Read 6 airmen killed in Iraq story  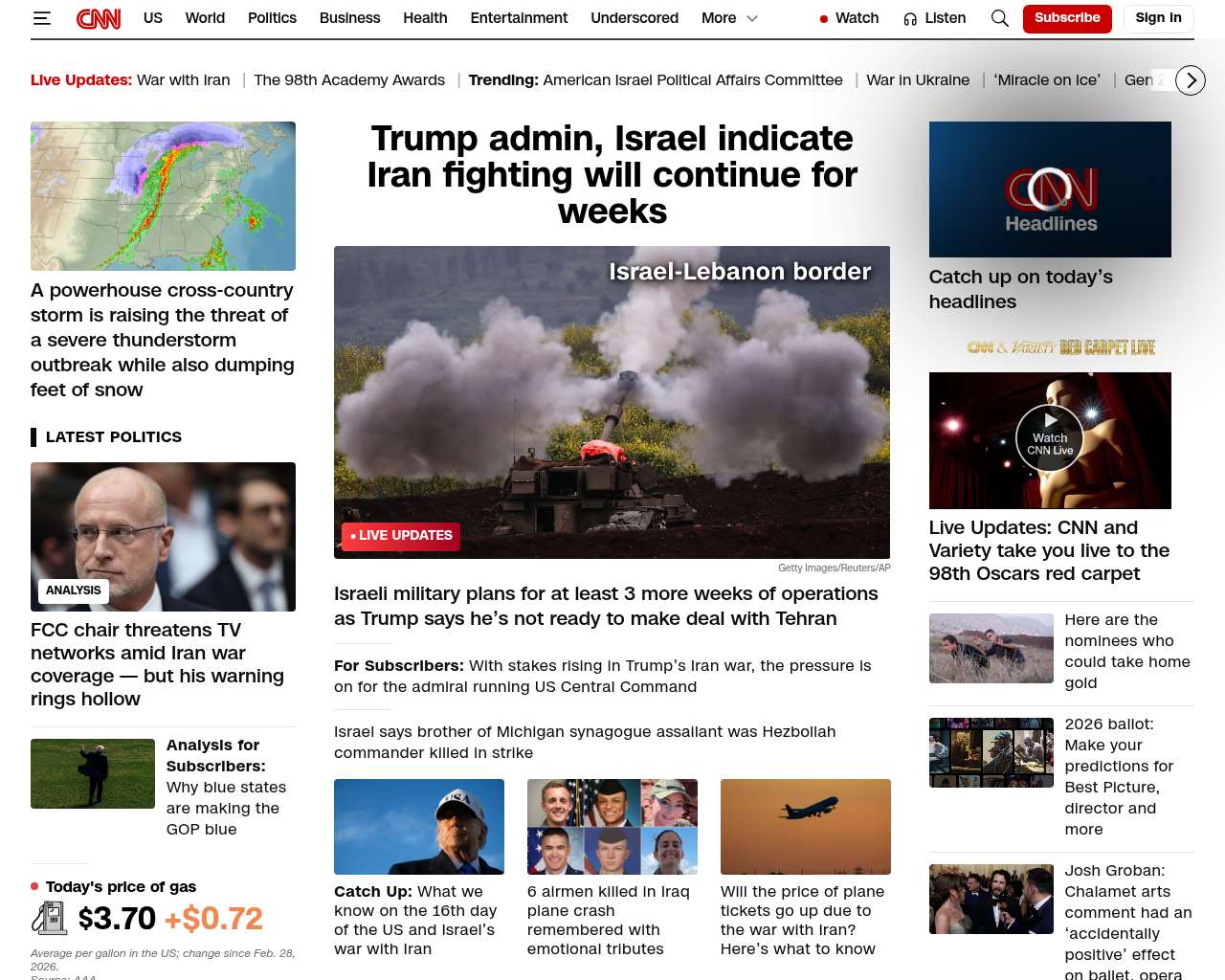(609, 920)
